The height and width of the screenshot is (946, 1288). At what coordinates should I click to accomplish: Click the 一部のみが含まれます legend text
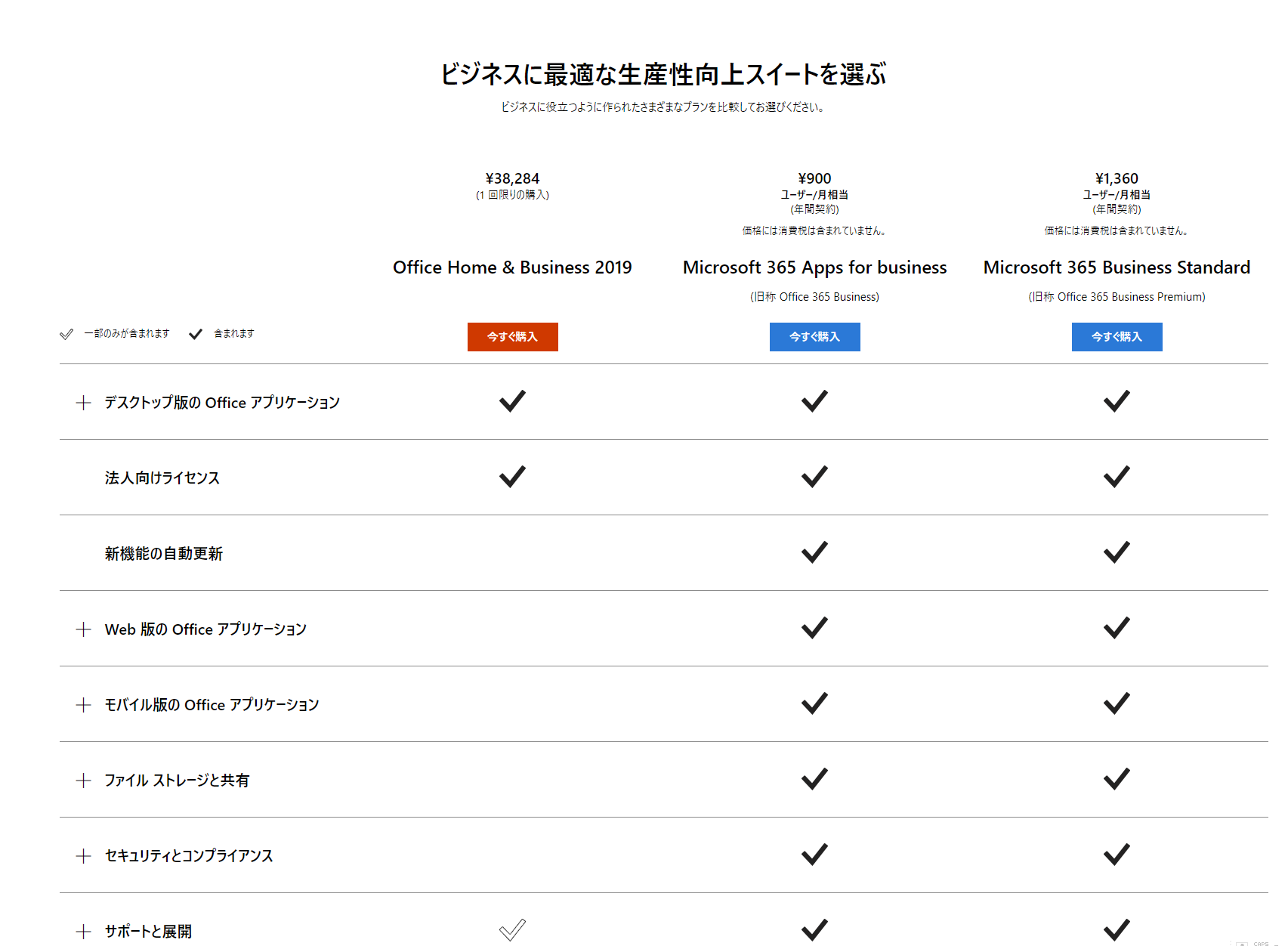click(x=127, y=333)
